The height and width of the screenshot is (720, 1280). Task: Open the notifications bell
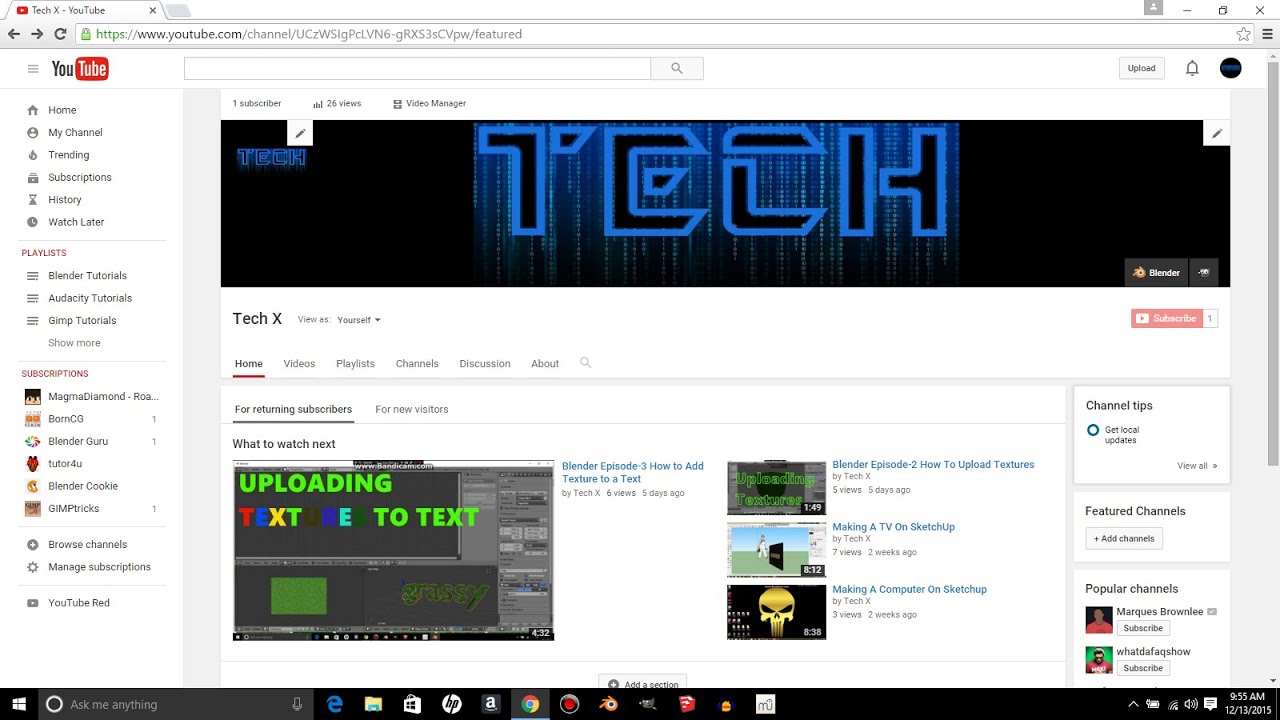(x=1192, y=68)
